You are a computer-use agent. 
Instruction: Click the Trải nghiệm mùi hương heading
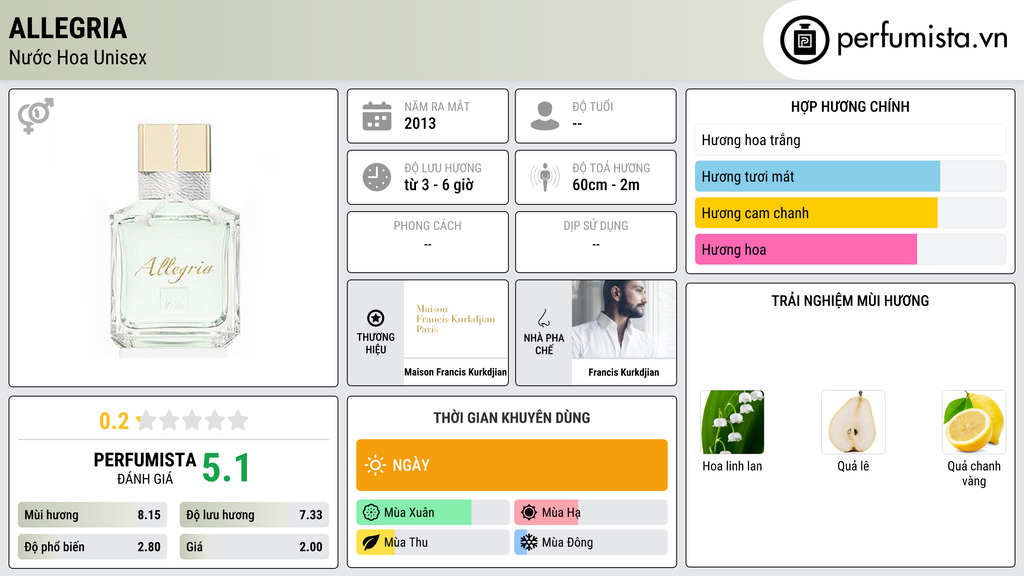pos(850,301)
